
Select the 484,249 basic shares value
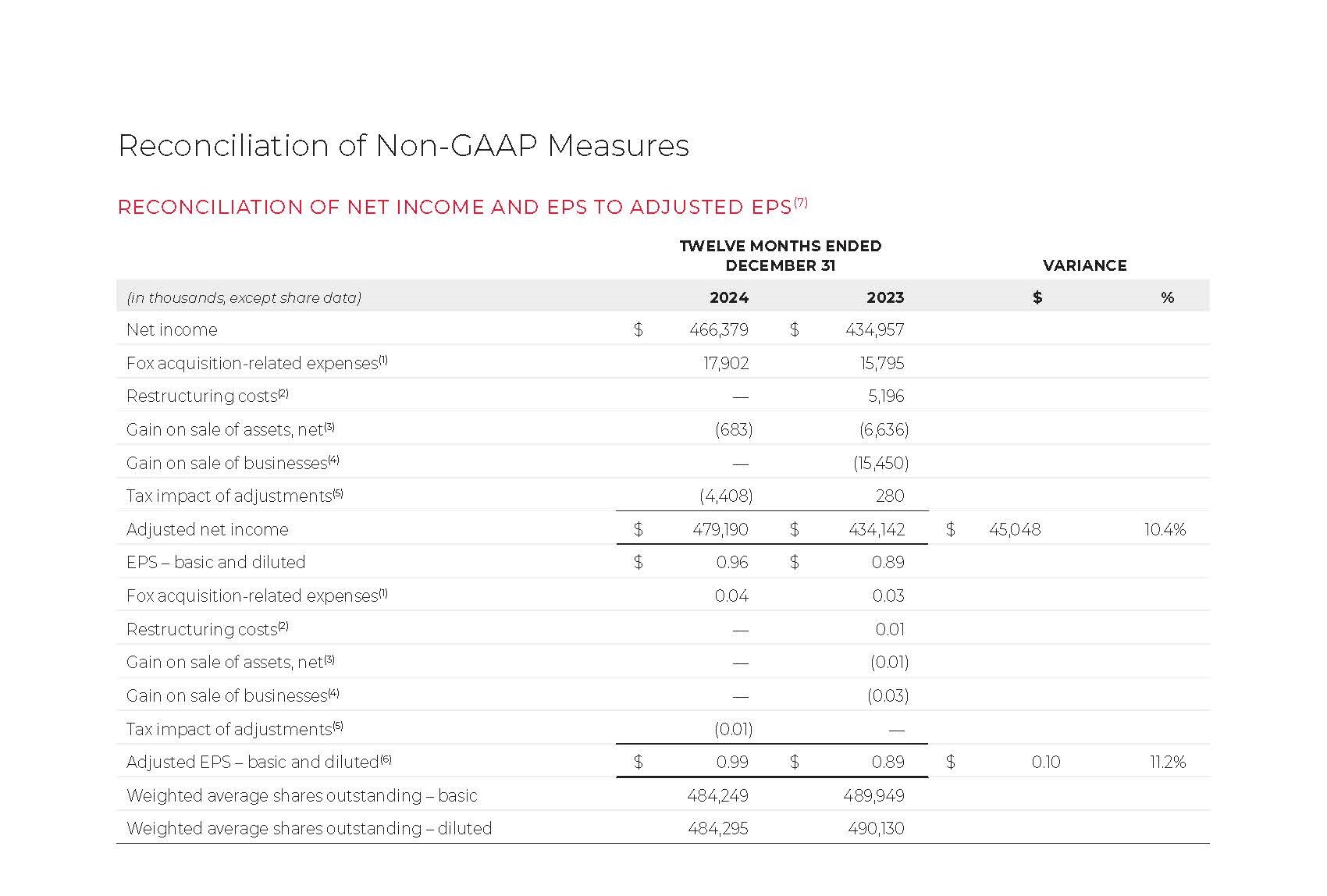[717, 796]
